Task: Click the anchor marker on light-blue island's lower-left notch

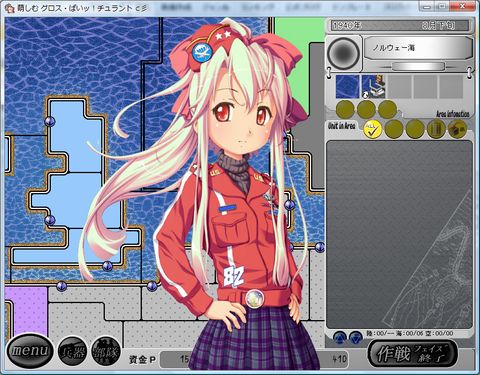Action: click(50, 220)
